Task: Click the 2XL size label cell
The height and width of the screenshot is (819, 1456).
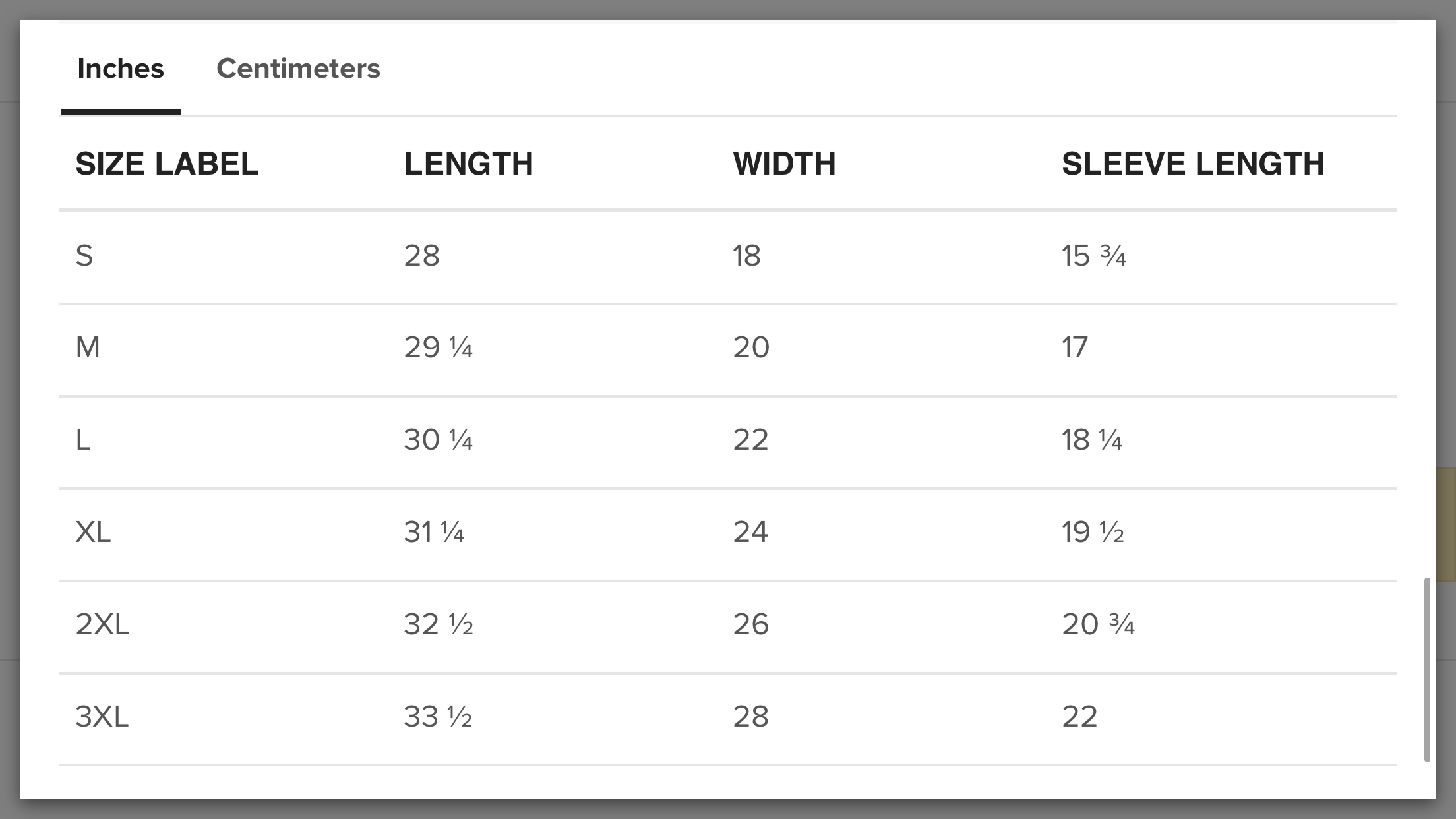Action: [x=102, y=624]
